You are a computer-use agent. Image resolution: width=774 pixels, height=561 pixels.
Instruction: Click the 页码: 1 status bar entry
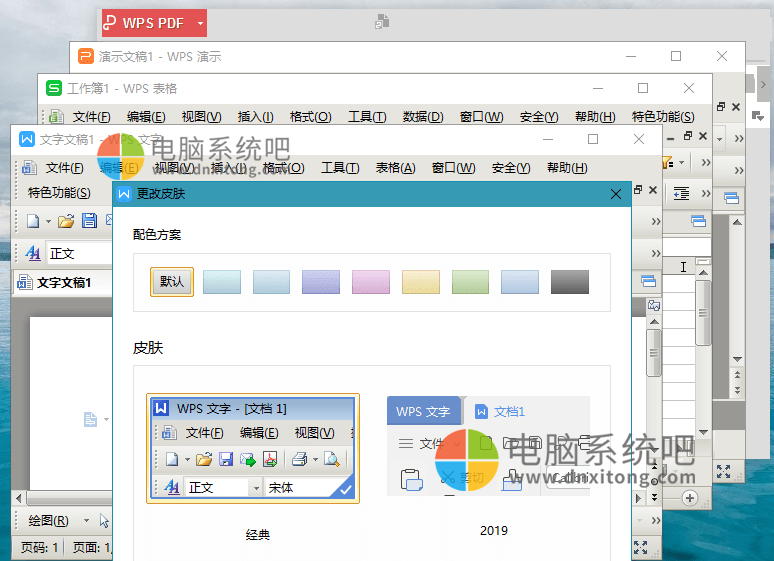[x=39, y=547]
